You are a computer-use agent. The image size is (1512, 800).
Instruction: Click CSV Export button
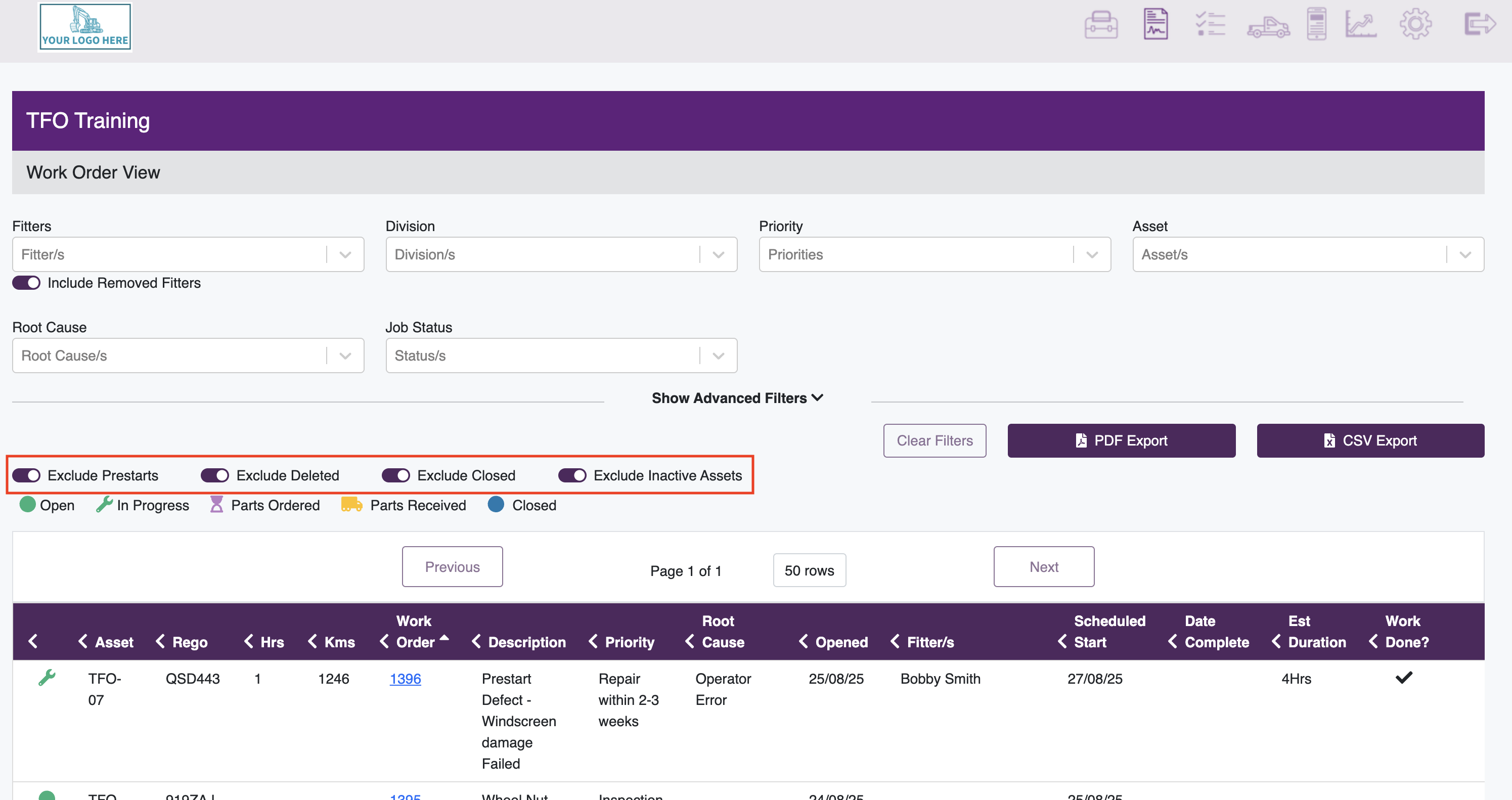point(1370,441)
